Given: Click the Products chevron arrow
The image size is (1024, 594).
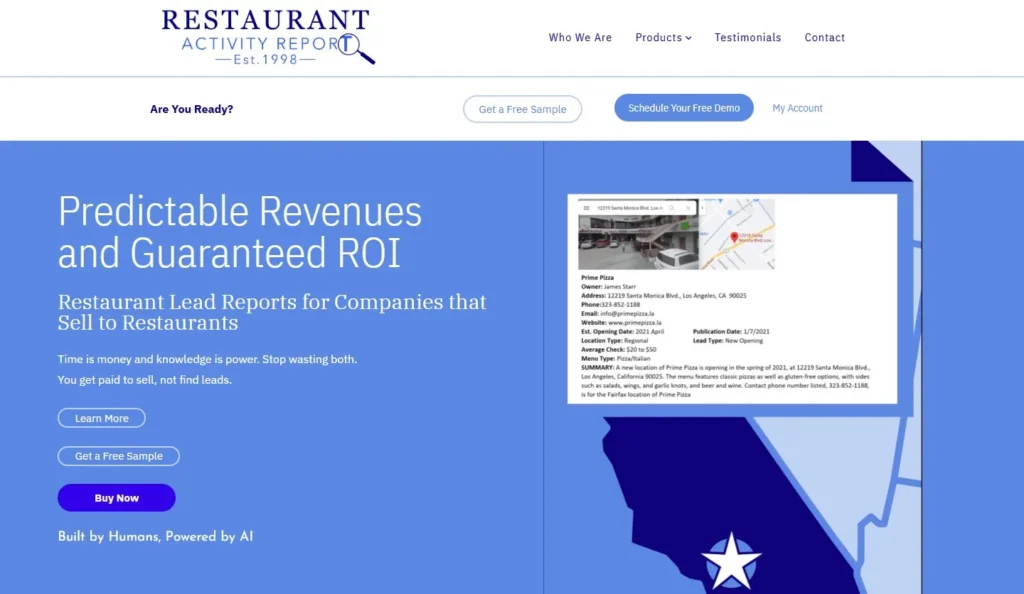Looking at the screenshot, I should [x=688, y=38].
